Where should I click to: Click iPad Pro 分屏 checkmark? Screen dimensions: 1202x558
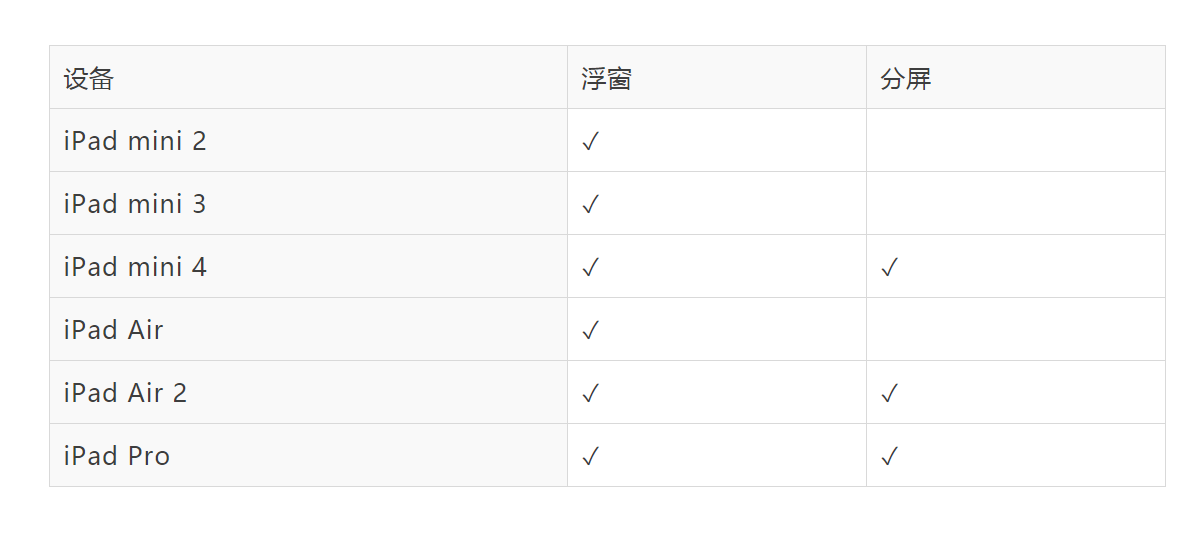(890, 457)
